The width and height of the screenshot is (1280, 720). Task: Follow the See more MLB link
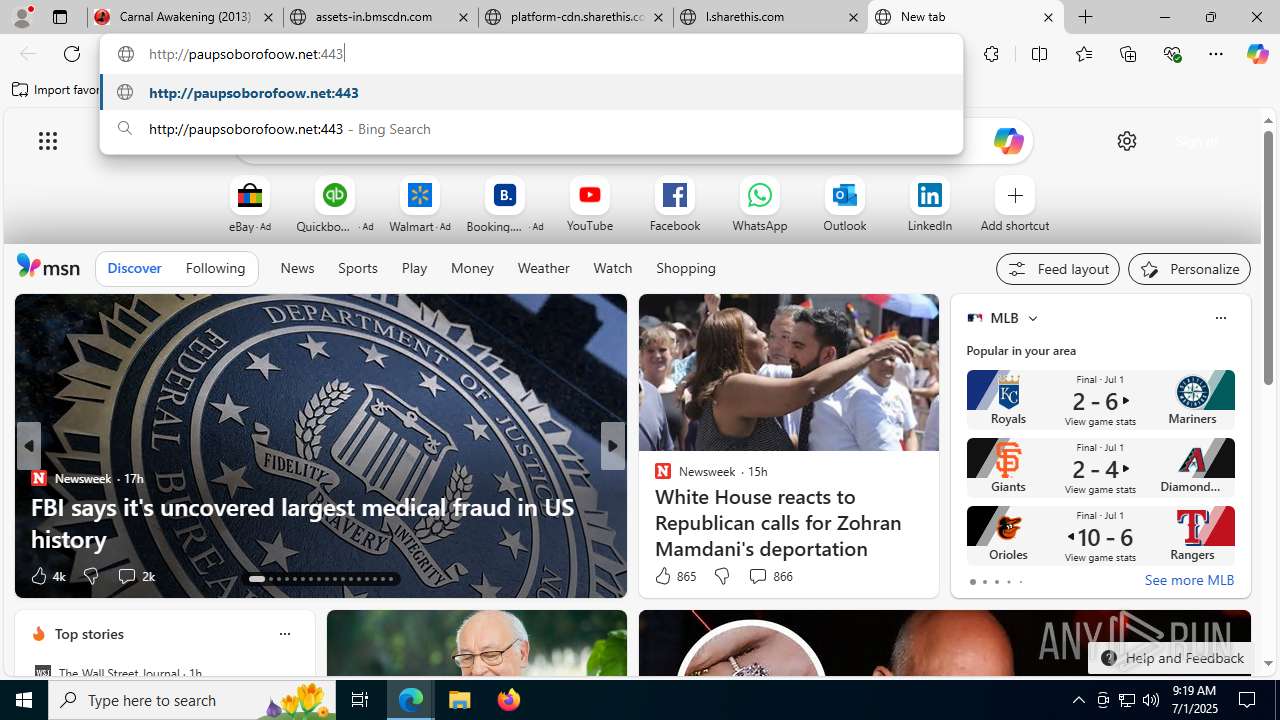[x=1189, y=580]
